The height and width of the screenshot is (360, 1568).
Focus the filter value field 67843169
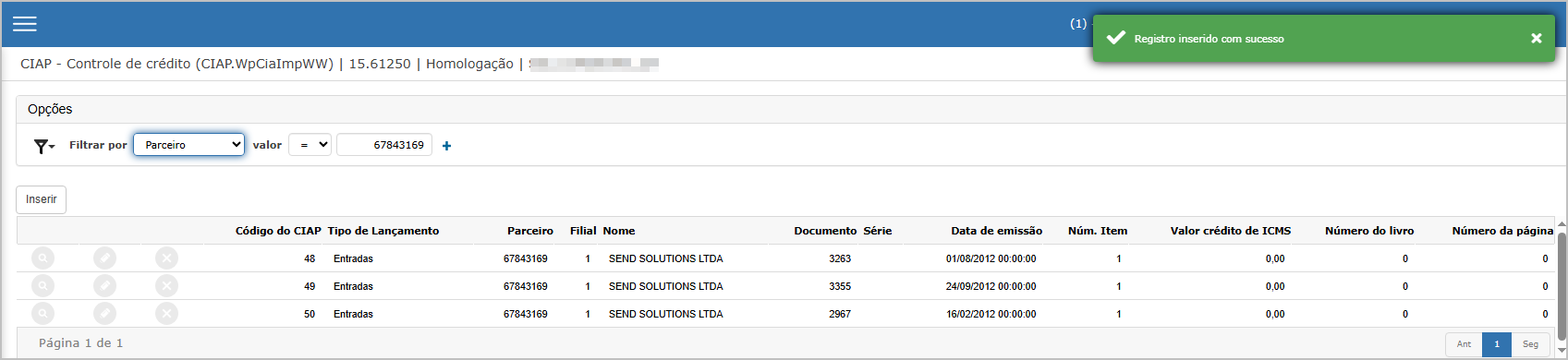click(x=384, y=145)
